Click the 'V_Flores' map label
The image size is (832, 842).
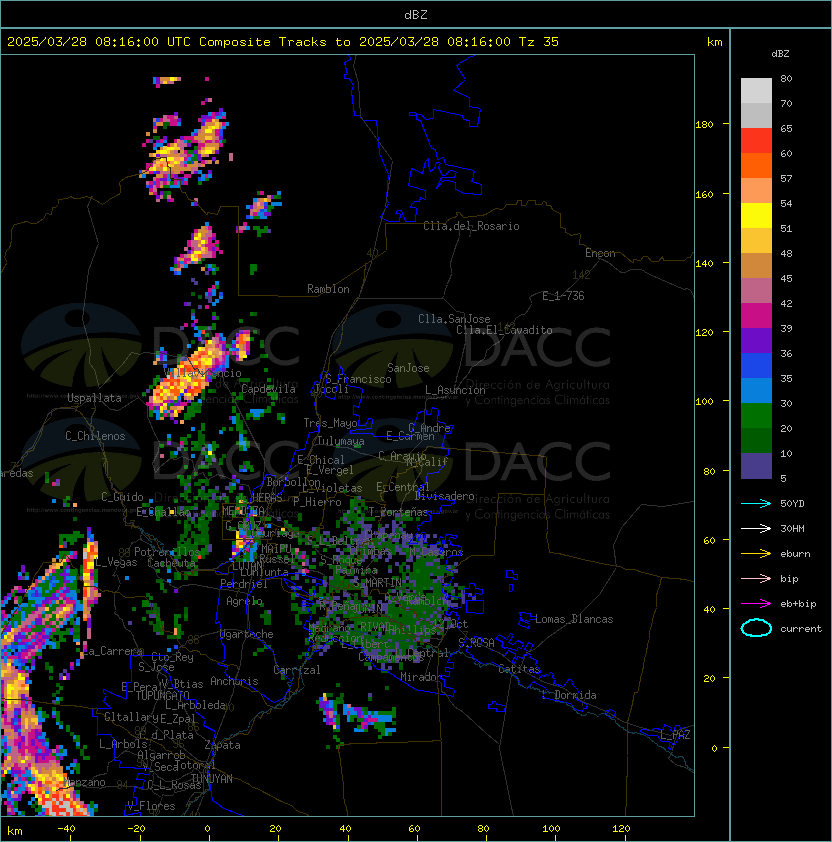click(151, 806)
